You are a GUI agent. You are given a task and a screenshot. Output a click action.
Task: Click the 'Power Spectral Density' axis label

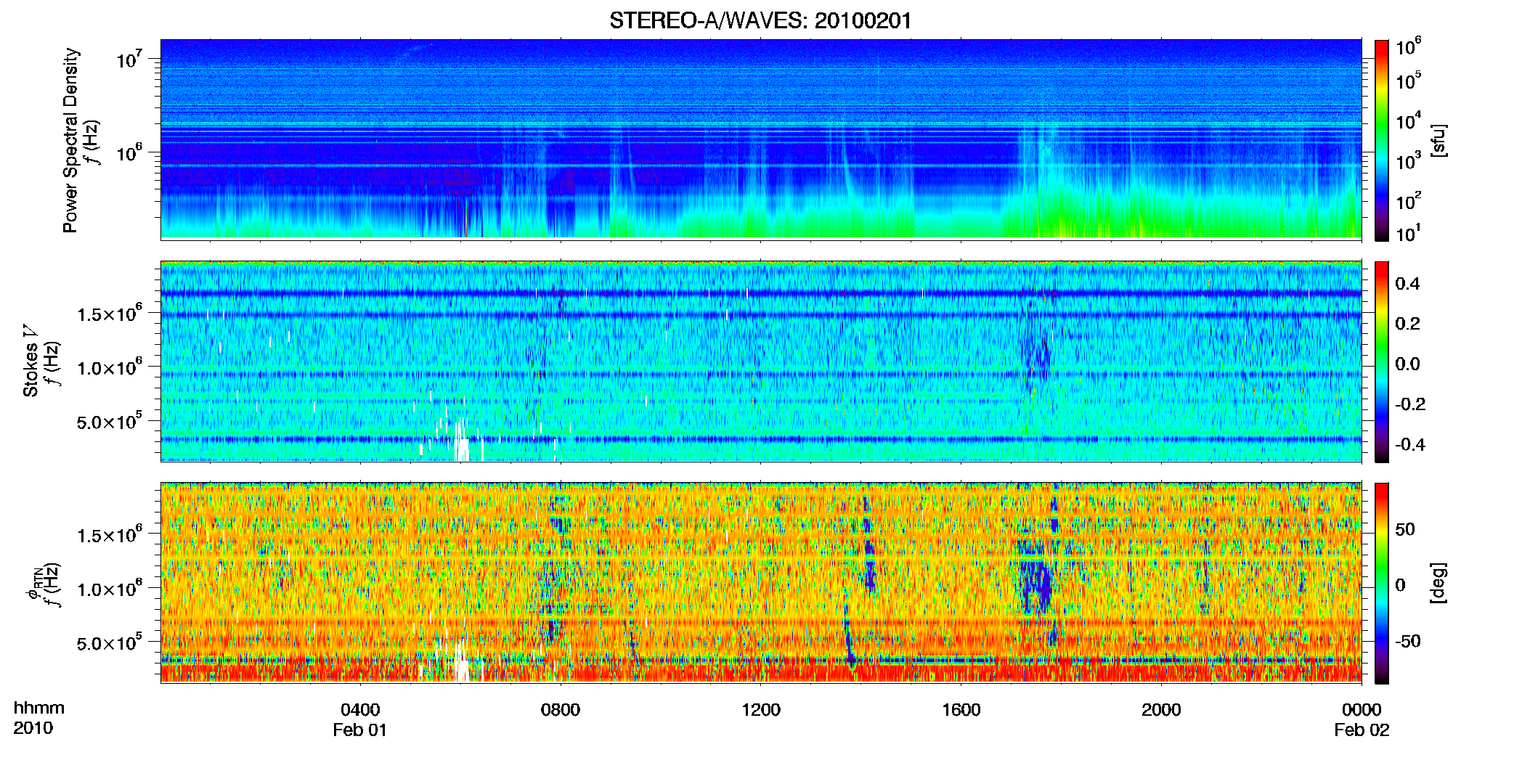pos(70,140)
